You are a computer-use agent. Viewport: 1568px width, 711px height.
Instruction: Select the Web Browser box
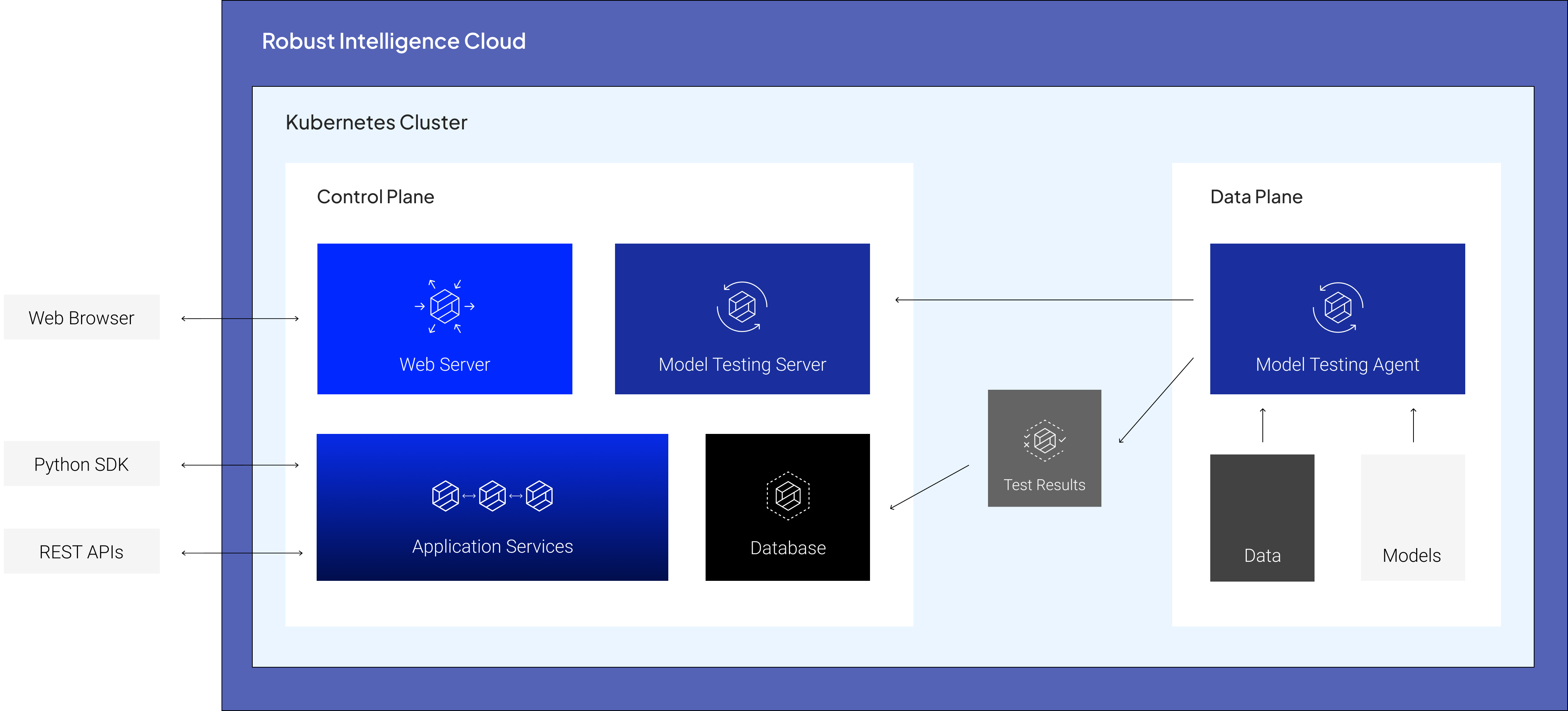point(81,317)
